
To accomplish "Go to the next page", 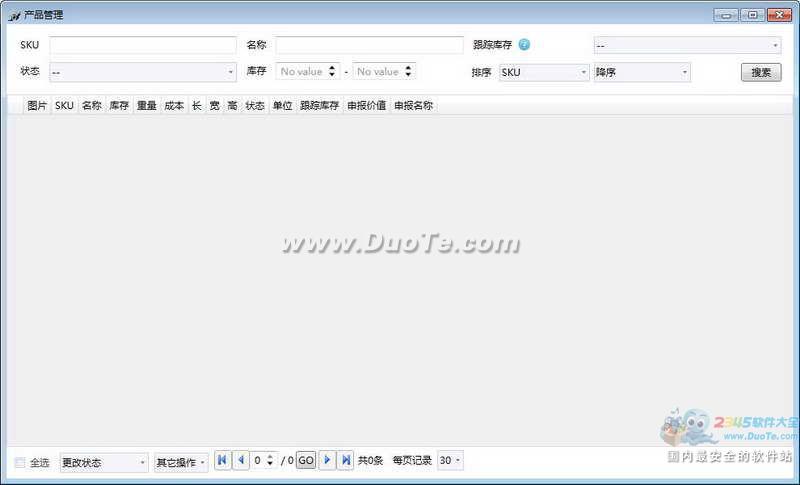I will point(327,460).
